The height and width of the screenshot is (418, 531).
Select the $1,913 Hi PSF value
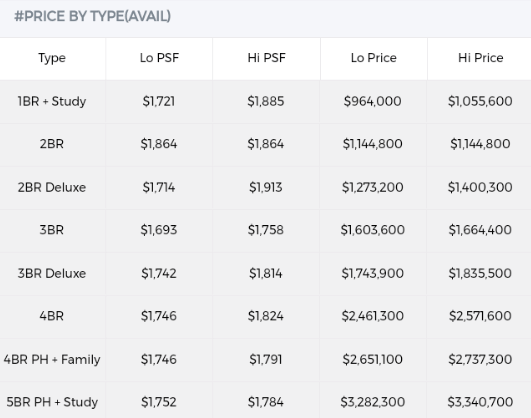(266, 187)
